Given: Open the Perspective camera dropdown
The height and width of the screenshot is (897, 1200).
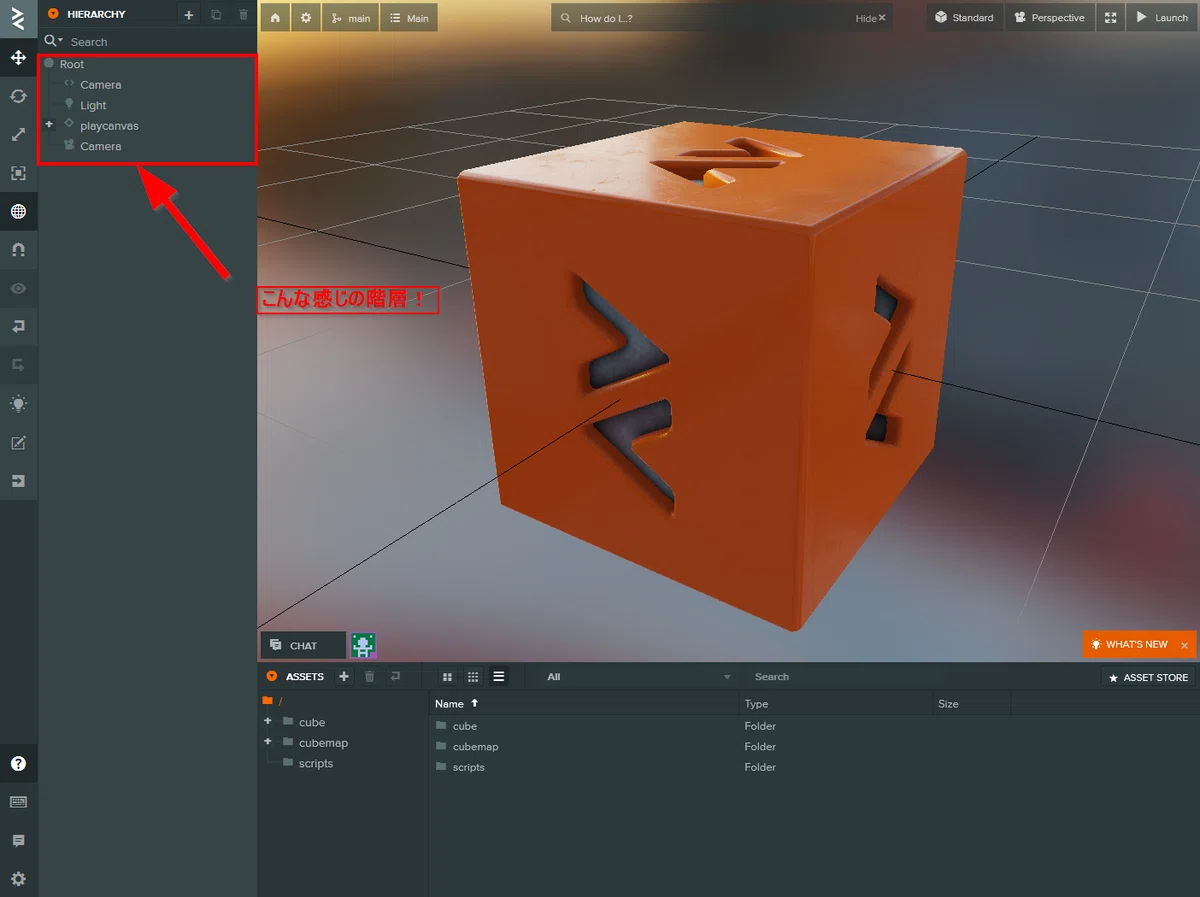Looking at the screenshot, I should click(1049, 18).
